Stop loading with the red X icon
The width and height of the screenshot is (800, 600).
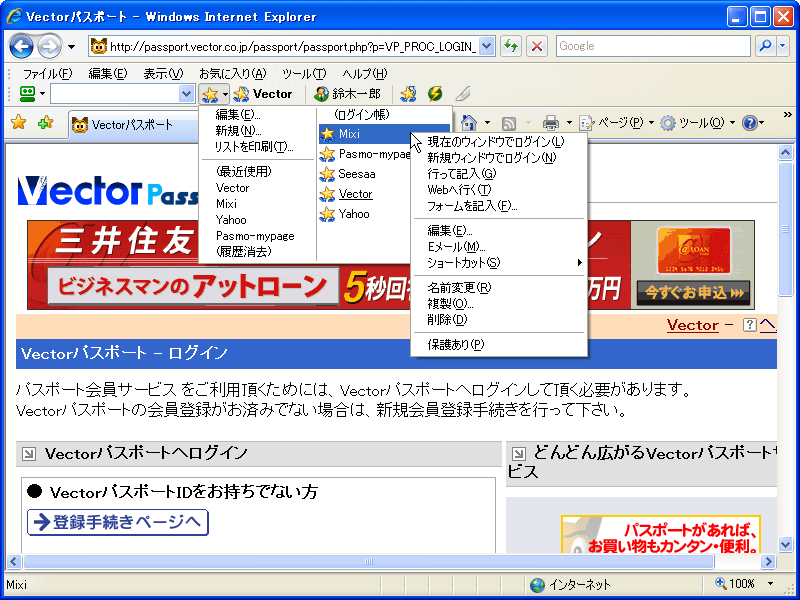tap(537, 46)
